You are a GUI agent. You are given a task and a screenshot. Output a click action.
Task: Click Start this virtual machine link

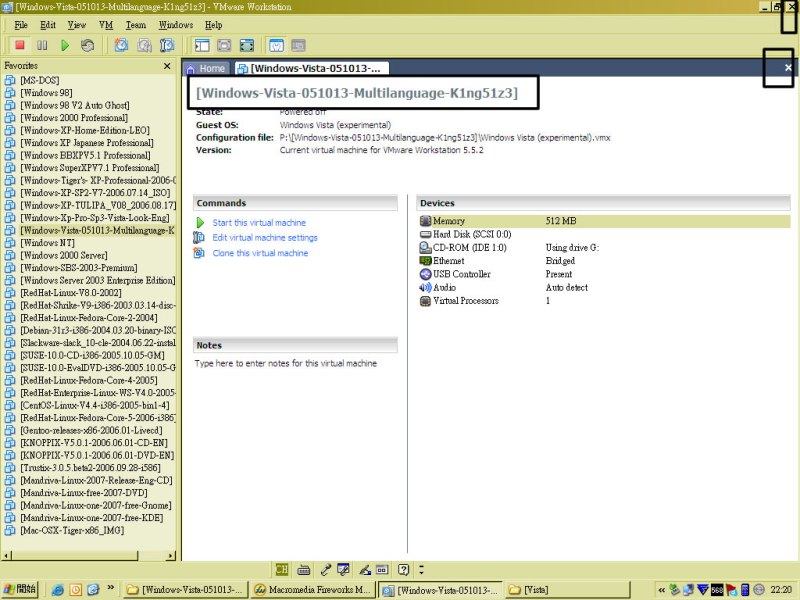[x=259, y=222]
